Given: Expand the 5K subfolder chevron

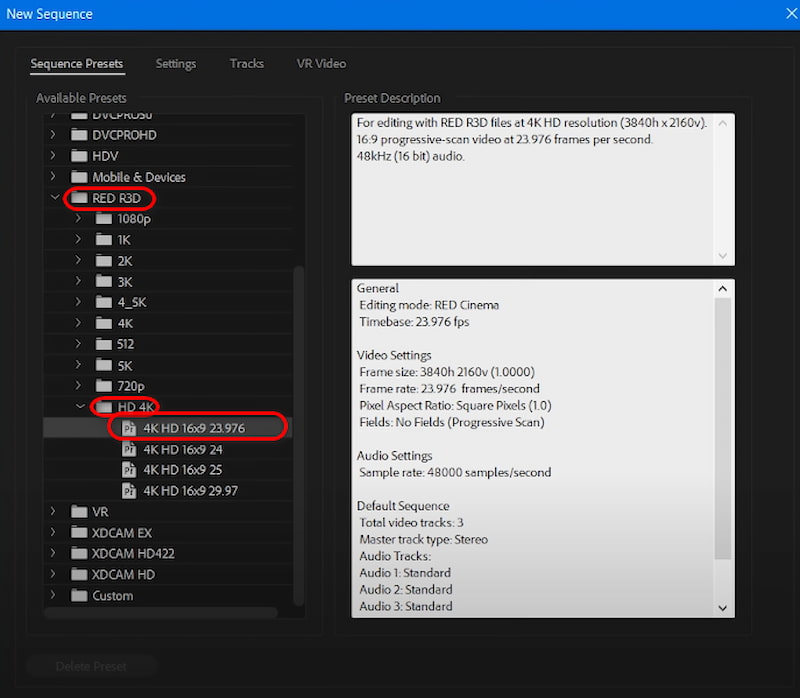Looking at the screenshot, I should coord(78,365).
